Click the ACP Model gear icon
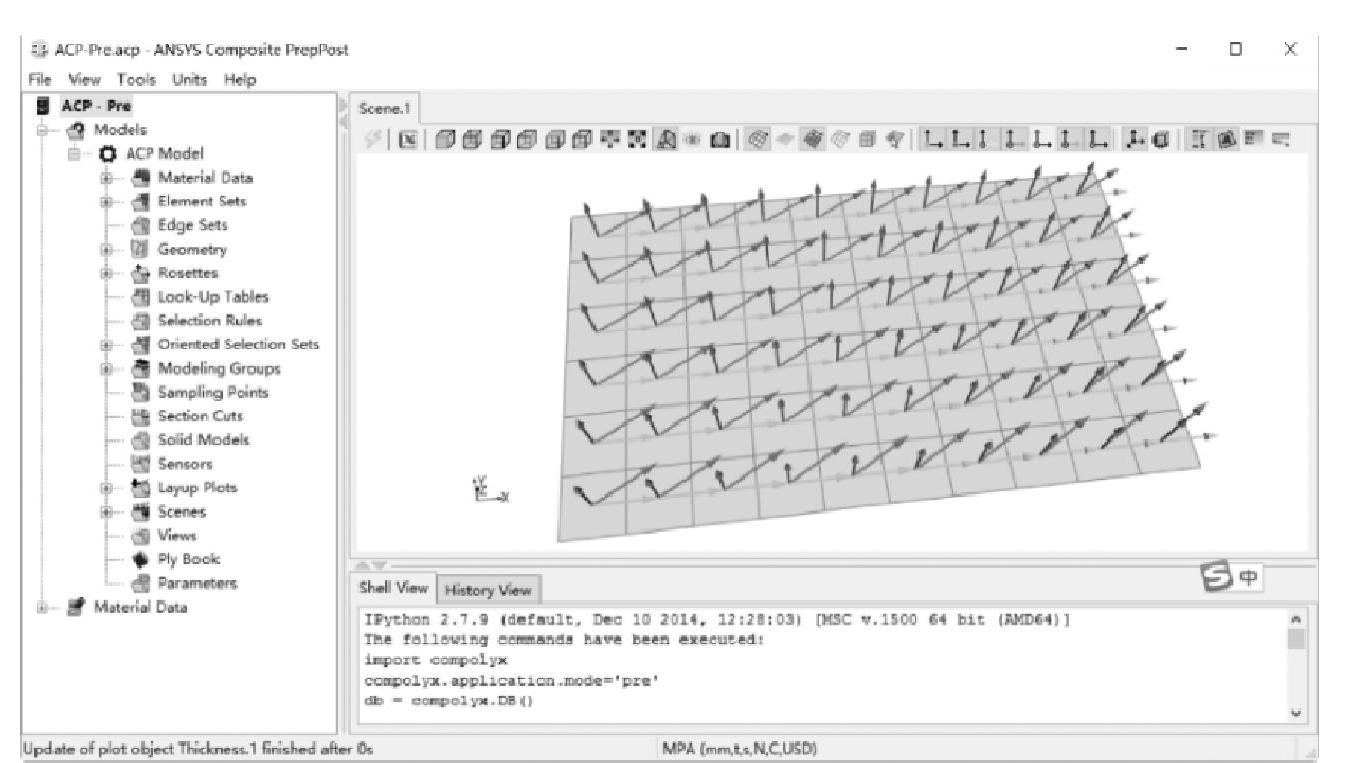The width and height of the screenshot is (1353, 763). click(109, 154)
